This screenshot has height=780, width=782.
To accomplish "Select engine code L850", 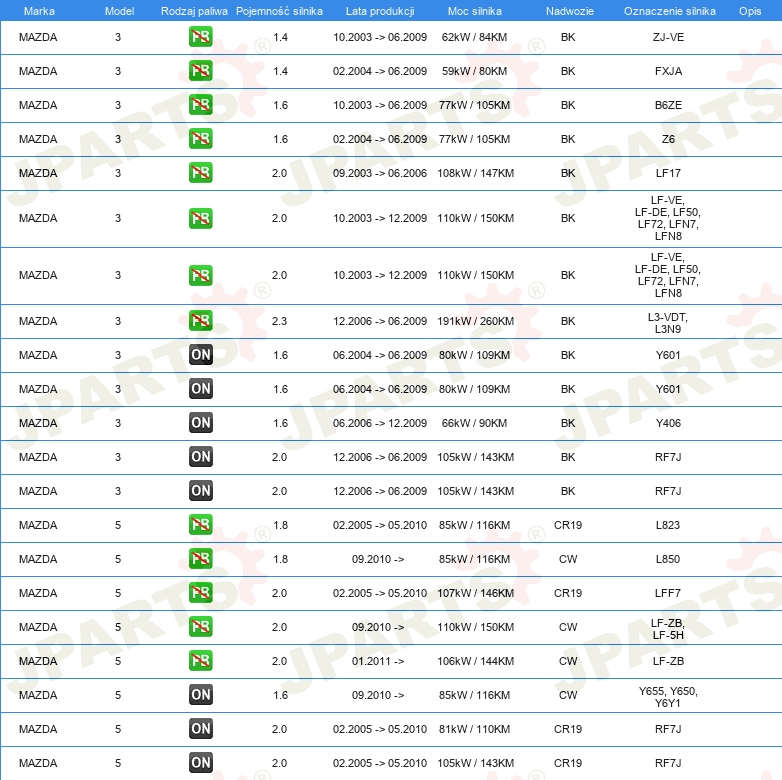I will (x=668, y=559).
